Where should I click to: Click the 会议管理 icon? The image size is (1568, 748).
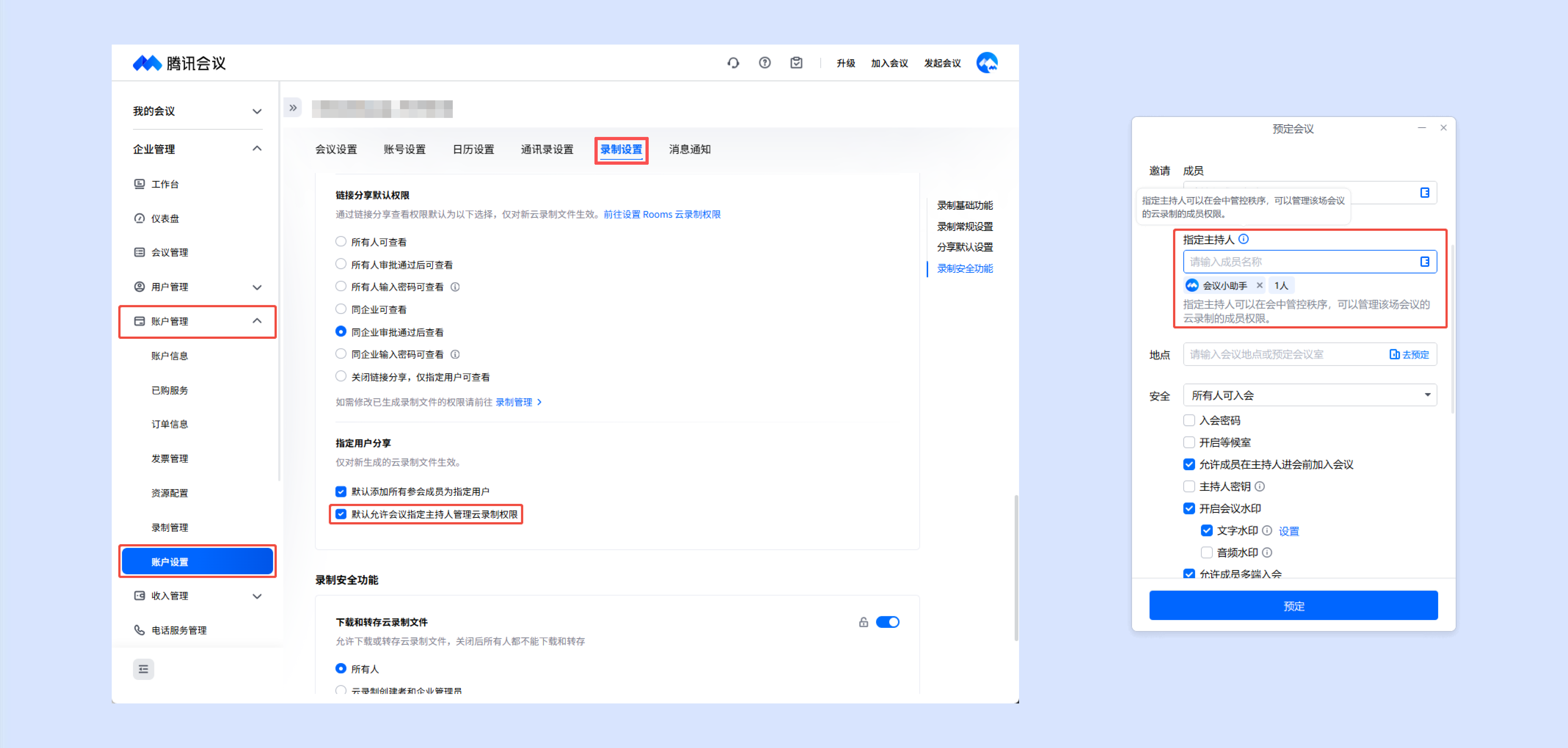(139, 253)
